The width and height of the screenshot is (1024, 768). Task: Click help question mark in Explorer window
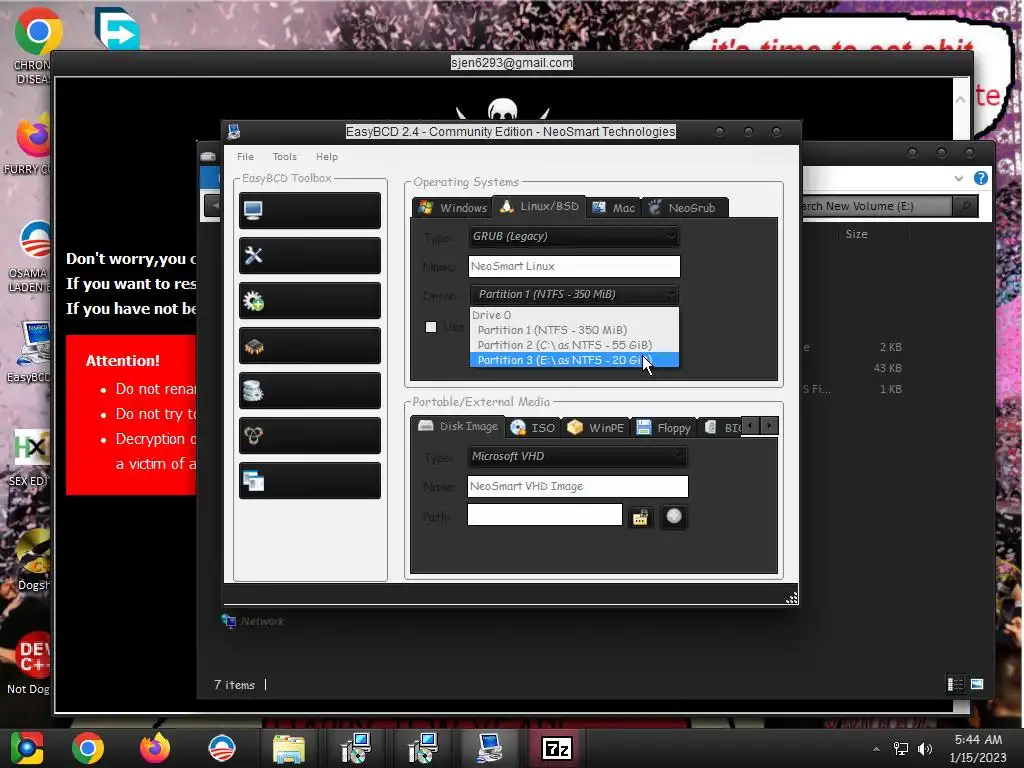click(x=980, y=178)
